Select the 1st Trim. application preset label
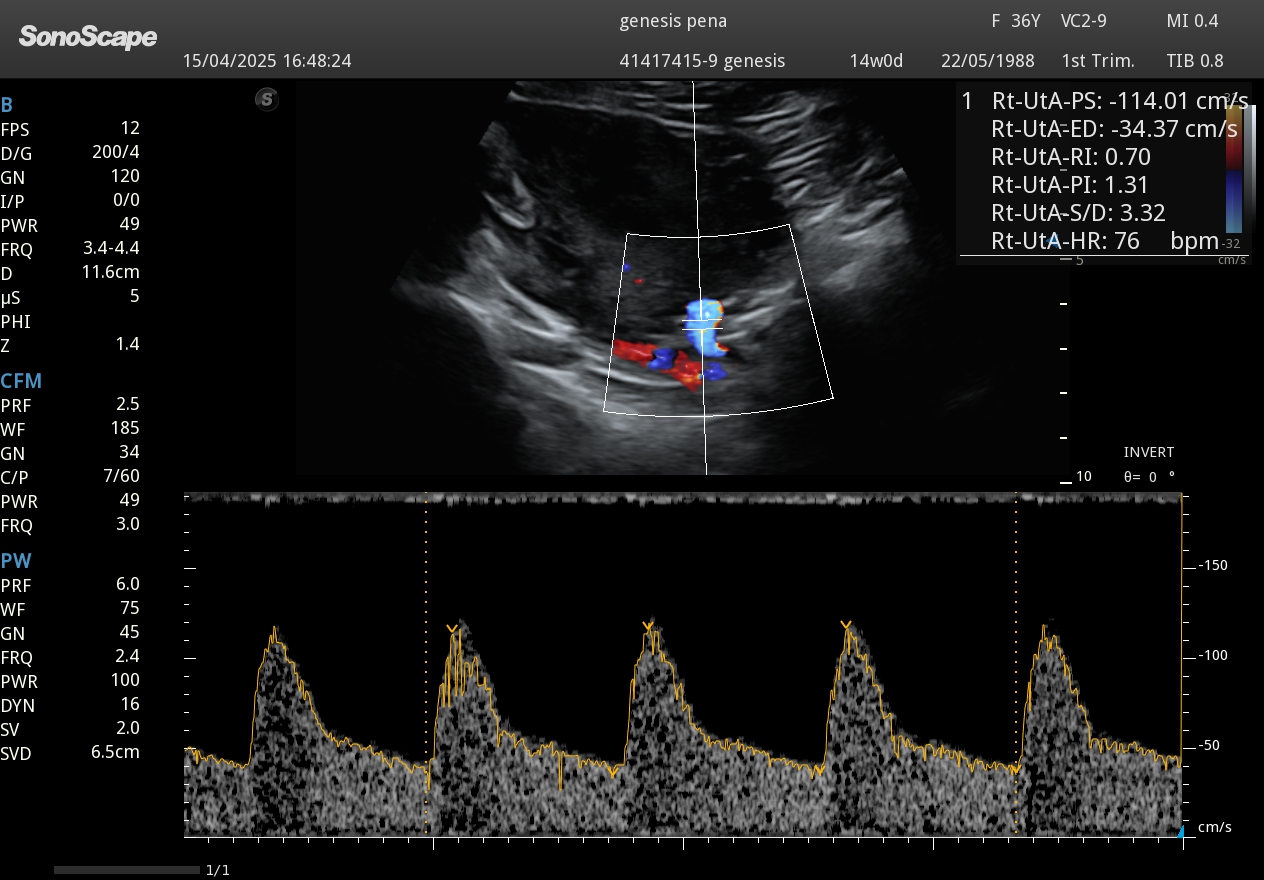This screenshot has width=1264, height=880. 1098,61
